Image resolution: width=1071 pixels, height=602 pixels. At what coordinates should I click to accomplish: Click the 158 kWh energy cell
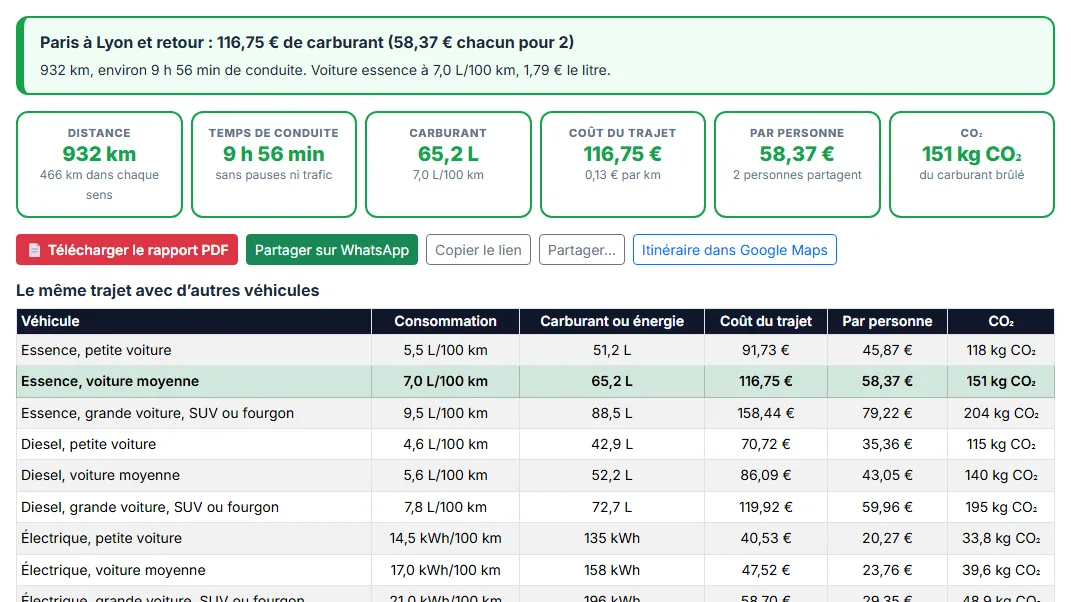point(612,570)
